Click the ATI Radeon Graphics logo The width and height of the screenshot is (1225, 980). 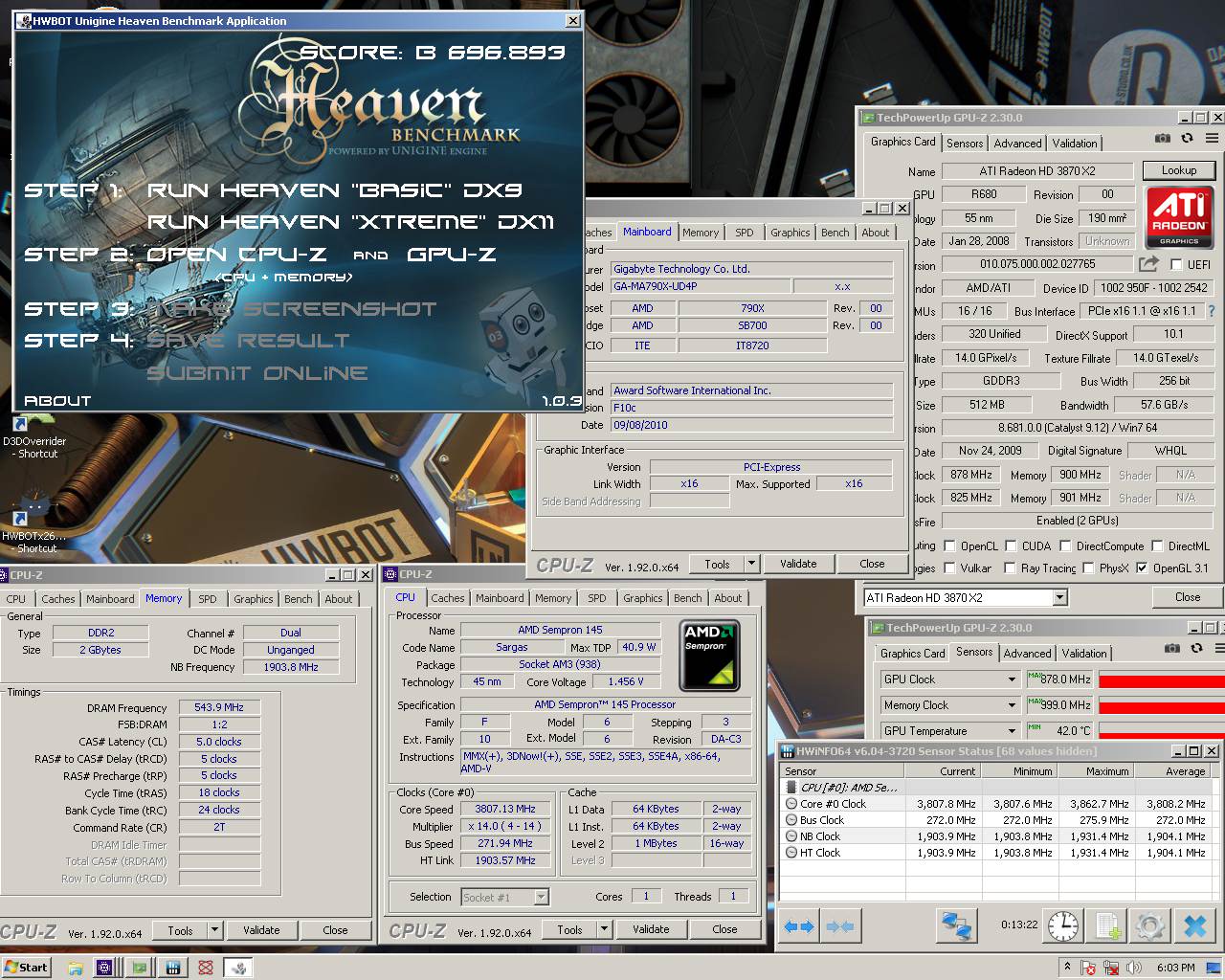tap(1179, 217)
